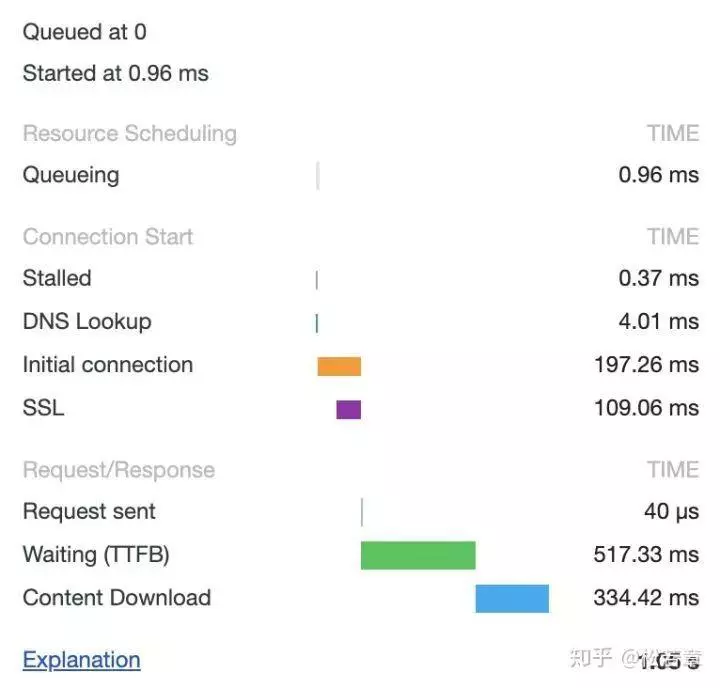Click the Content Download label
The image size is (720, 688).
(117, 598)
